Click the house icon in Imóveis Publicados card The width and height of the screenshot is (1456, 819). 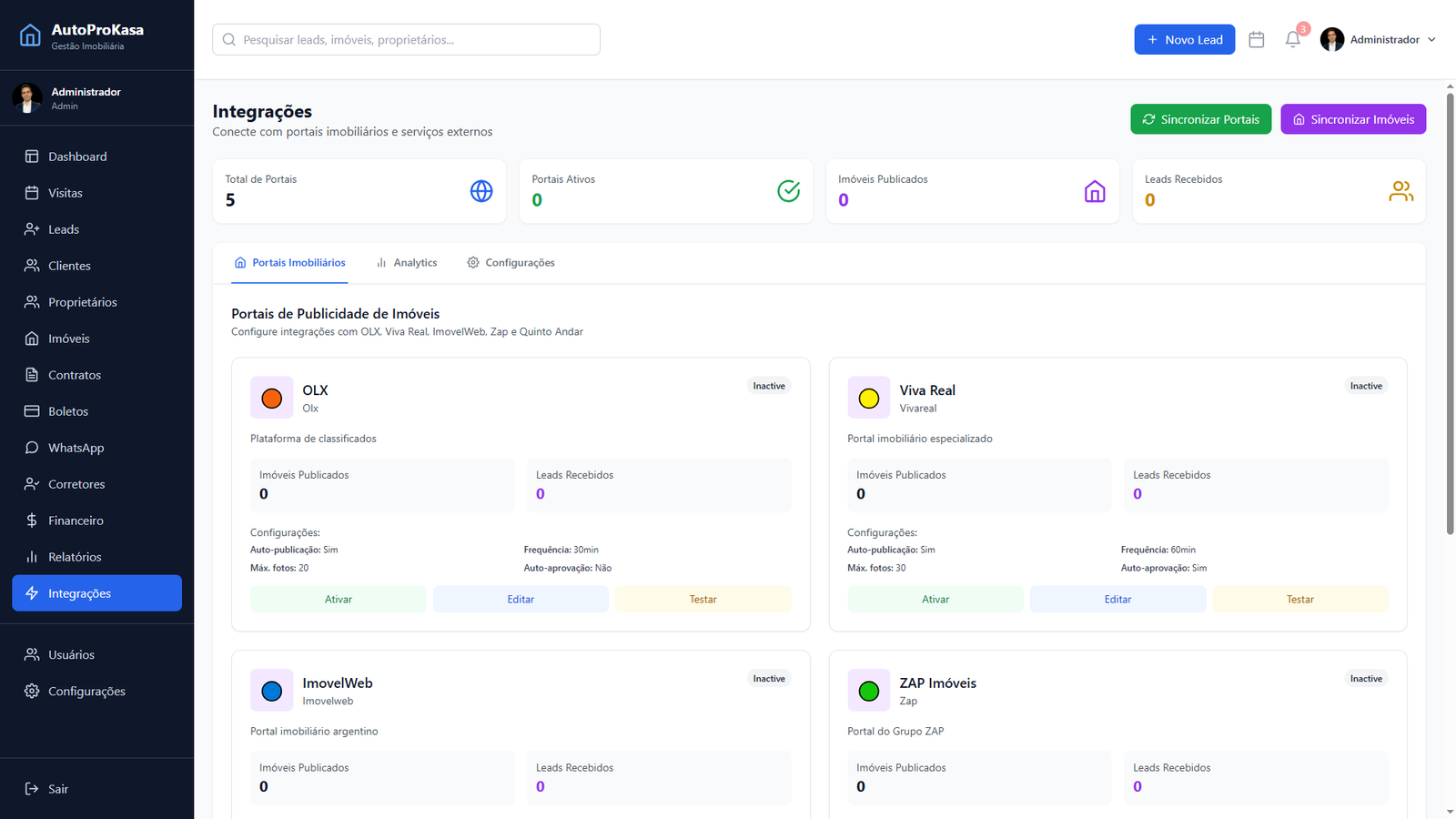(1095, 191)
